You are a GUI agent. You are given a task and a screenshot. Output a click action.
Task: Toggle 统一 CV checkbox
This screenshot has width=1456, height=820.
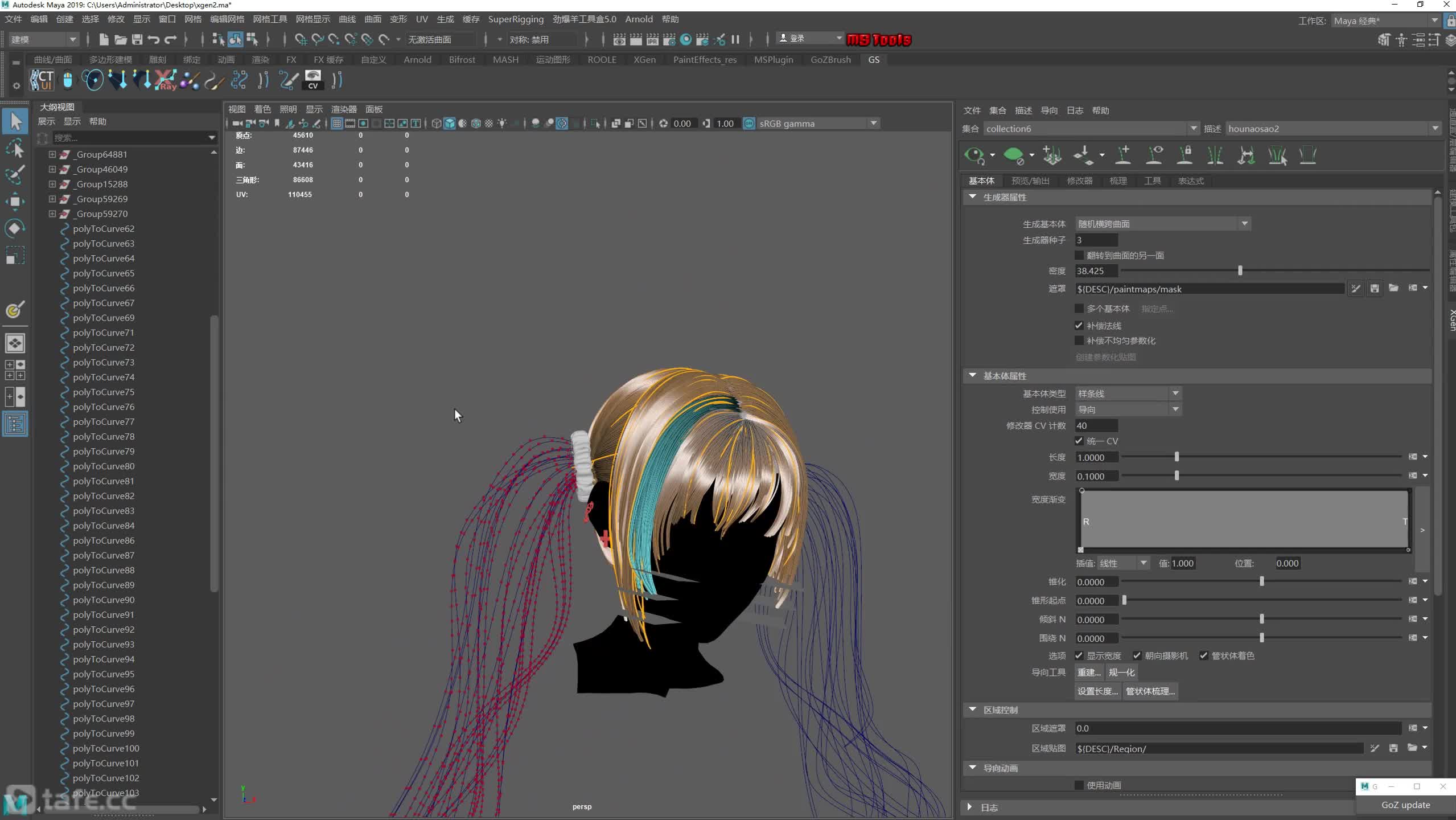coord(1079,441)
